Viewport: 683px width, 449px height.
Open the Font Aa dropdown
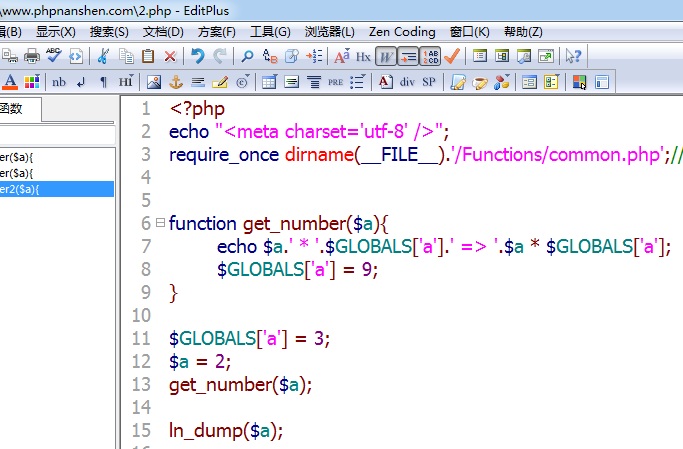[x=342, y=56]
